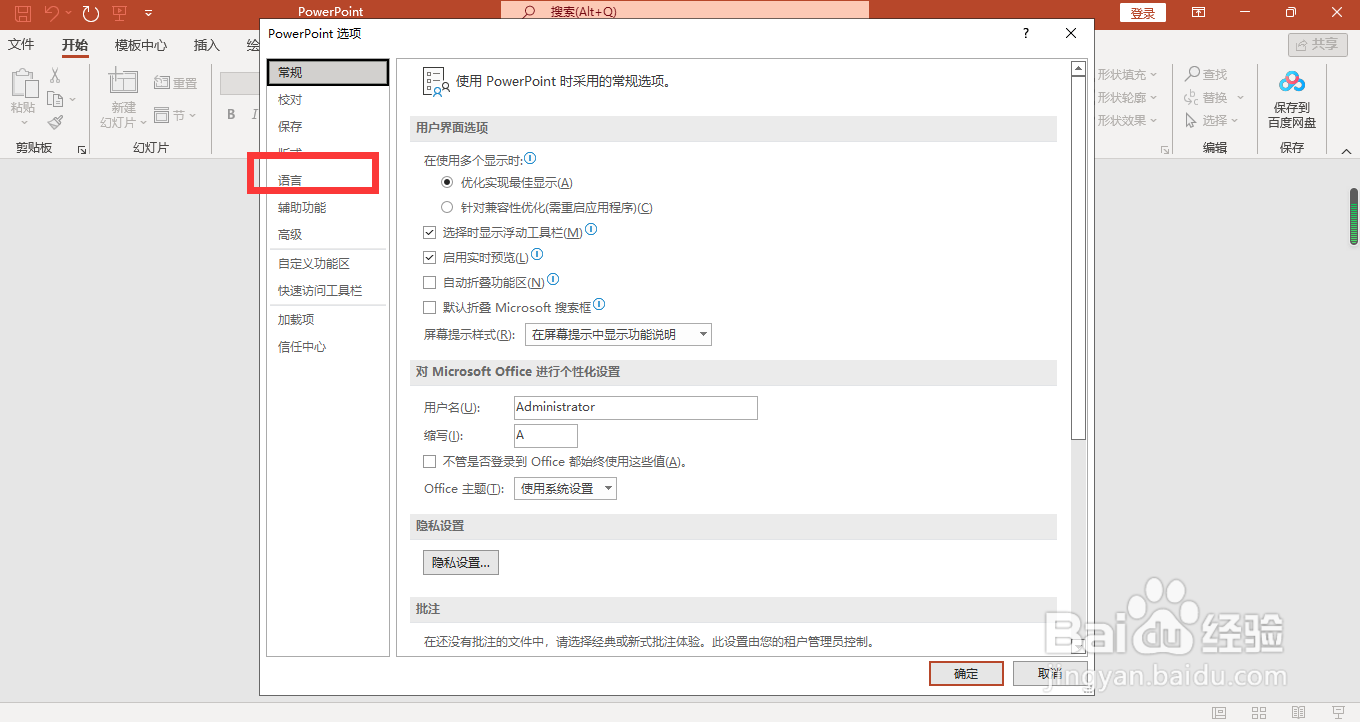1360x722 pixels.
Task: Toggle 'Collapse ribbon automatically' checkbox
Action: coord(430,283)
